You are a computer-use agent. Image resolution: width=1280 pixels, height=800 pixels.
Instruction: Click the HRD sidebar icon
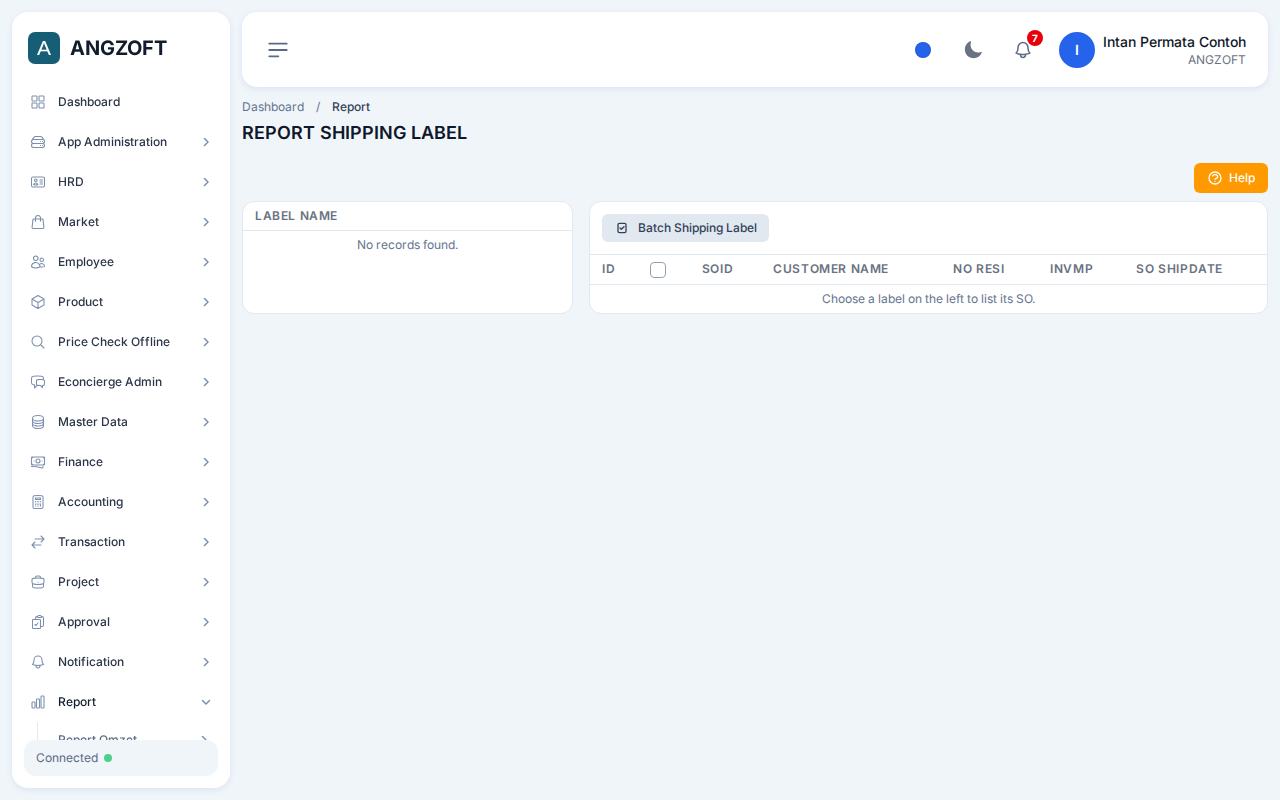(38, 182)
